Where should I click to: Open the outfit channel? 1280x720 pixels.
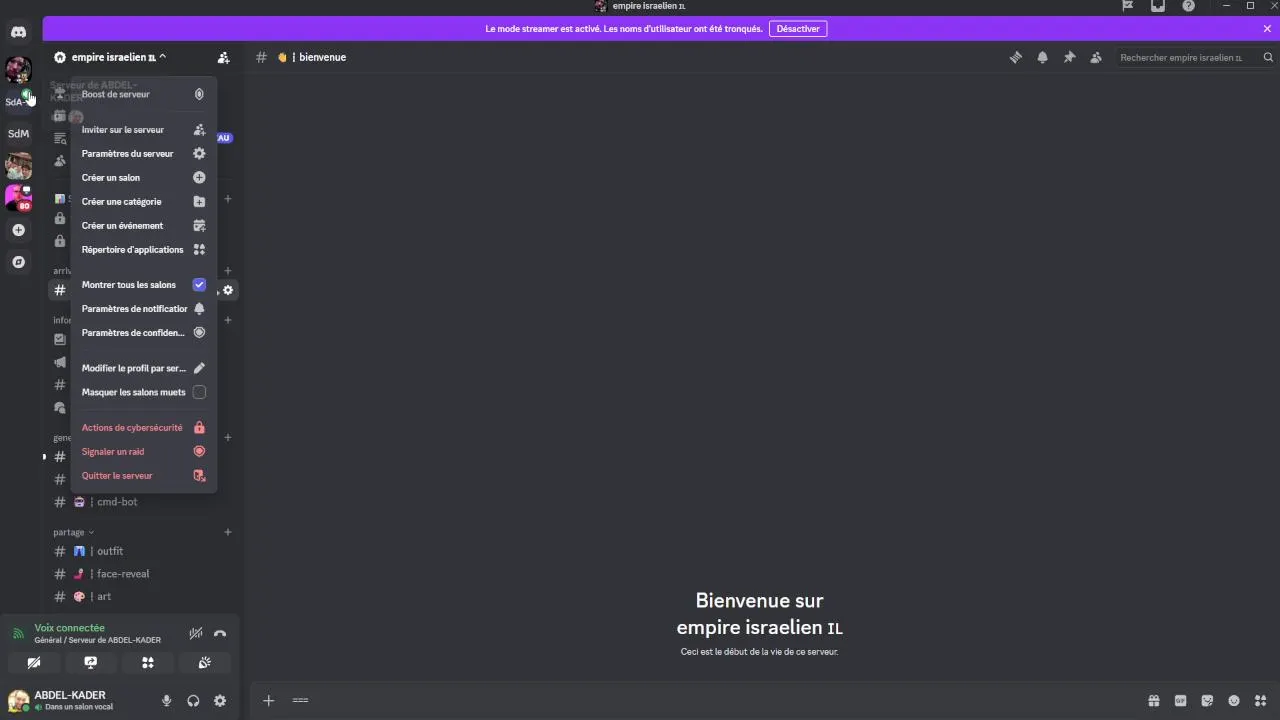(x=142, y=551)
